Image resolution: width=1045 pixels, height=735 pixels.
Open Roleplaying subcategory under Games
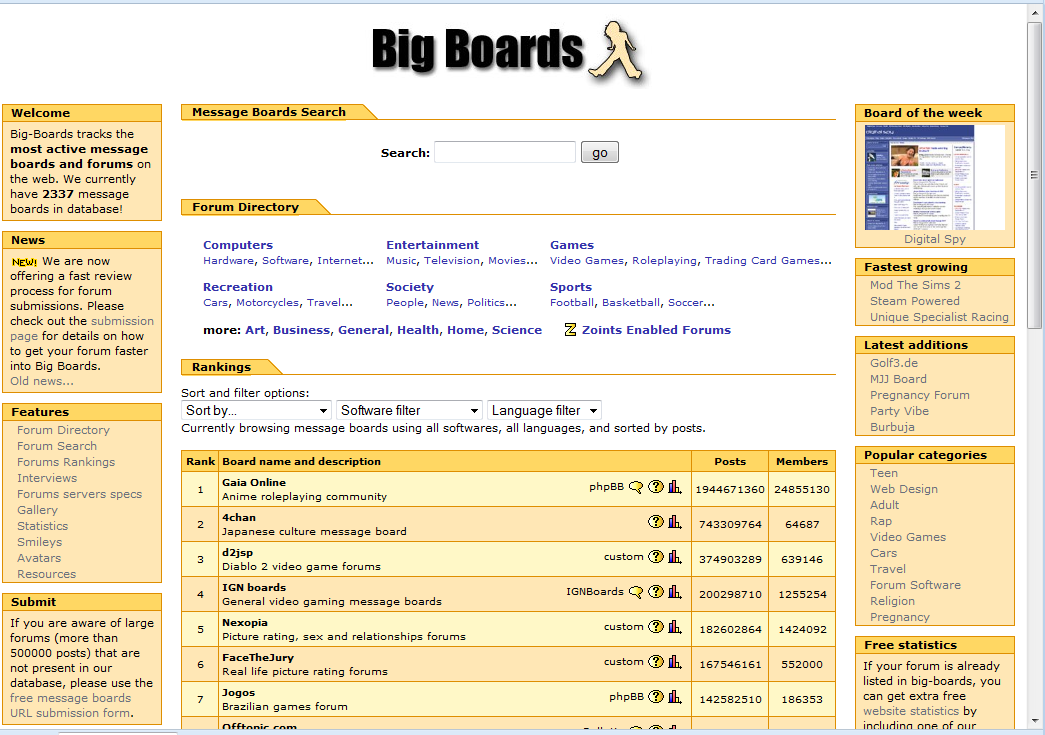tap(664, 261)
